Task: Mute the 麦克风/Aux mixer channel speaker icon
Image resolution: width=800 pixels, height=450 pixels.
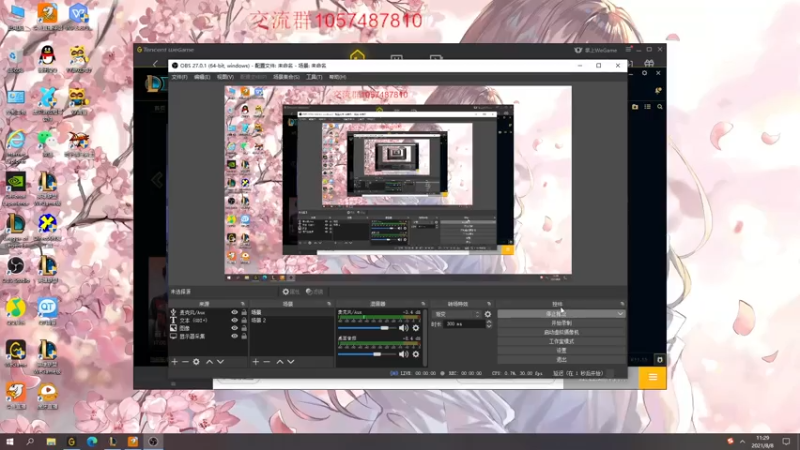Action: [404, 328]
